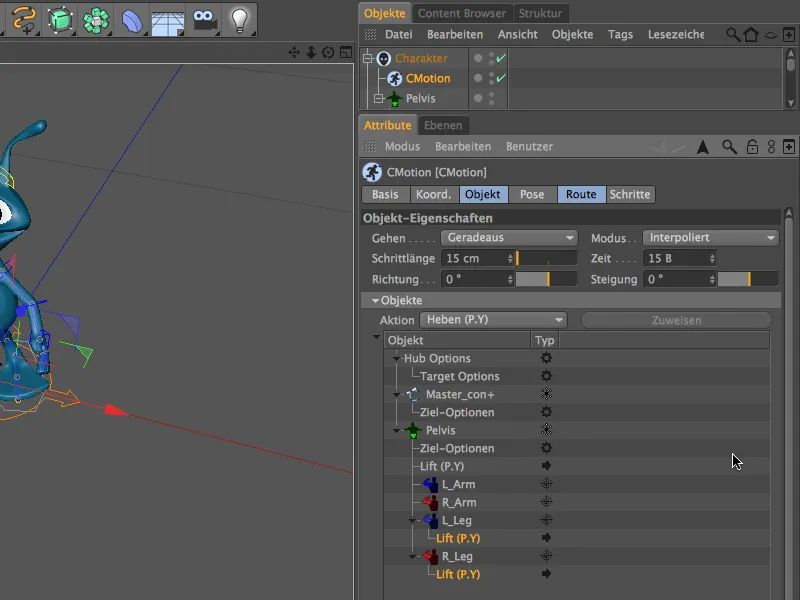800x600 pixels.
Task: Select the Pose property tab
Action: point(532,194)
